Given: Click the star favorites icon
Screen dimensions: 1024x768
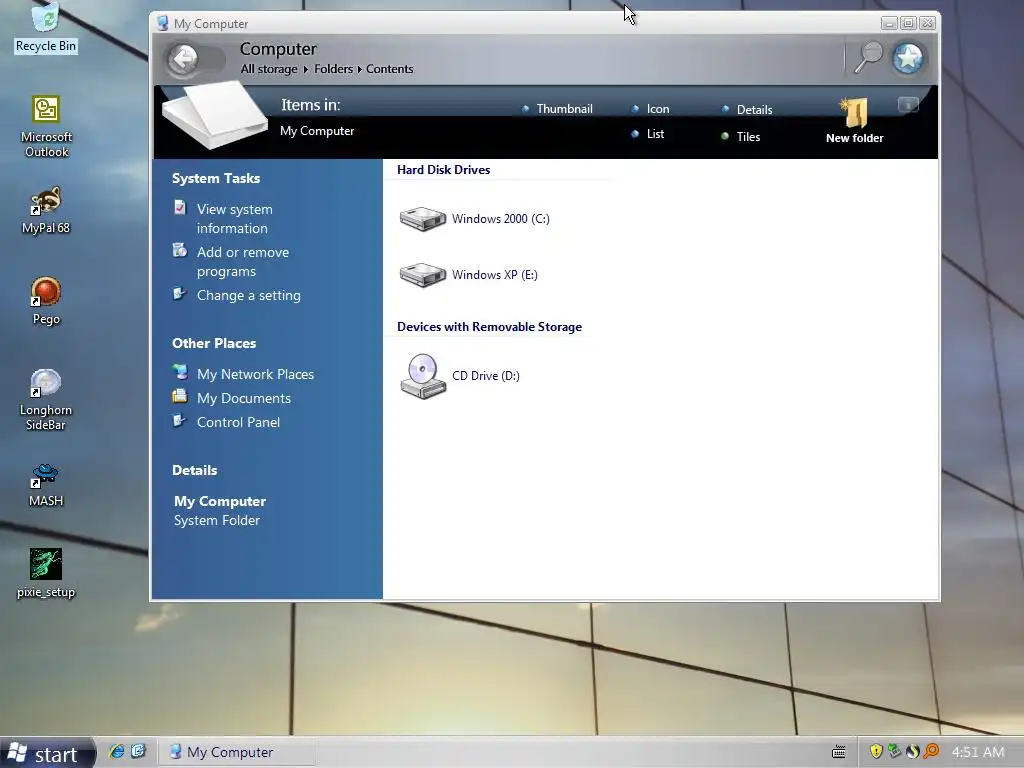Looking at the screenshot, I should pyautogui.click(x=908, y=58).
